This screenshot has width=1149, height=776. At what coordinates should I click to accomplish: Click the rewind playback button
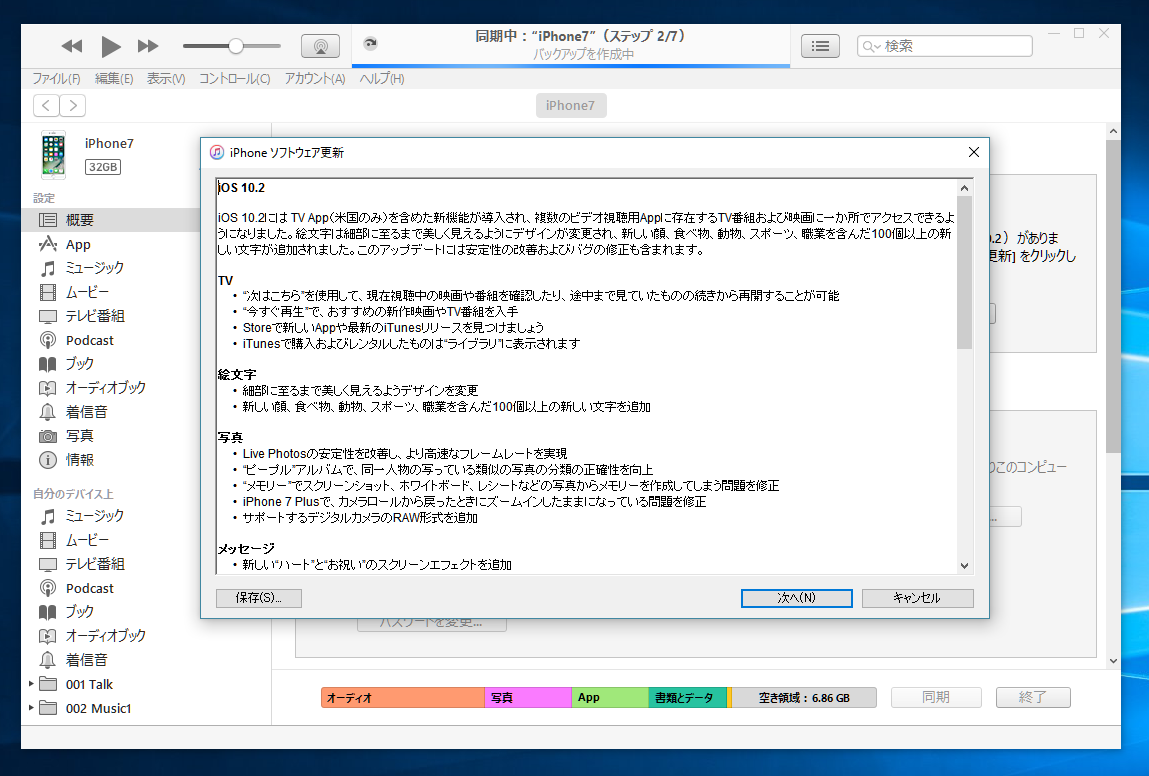point(71,46)
